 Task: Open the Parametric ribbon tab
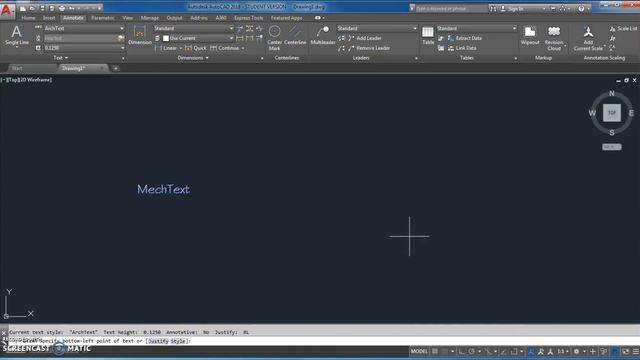pyautogui.click(x=103, y=18)
